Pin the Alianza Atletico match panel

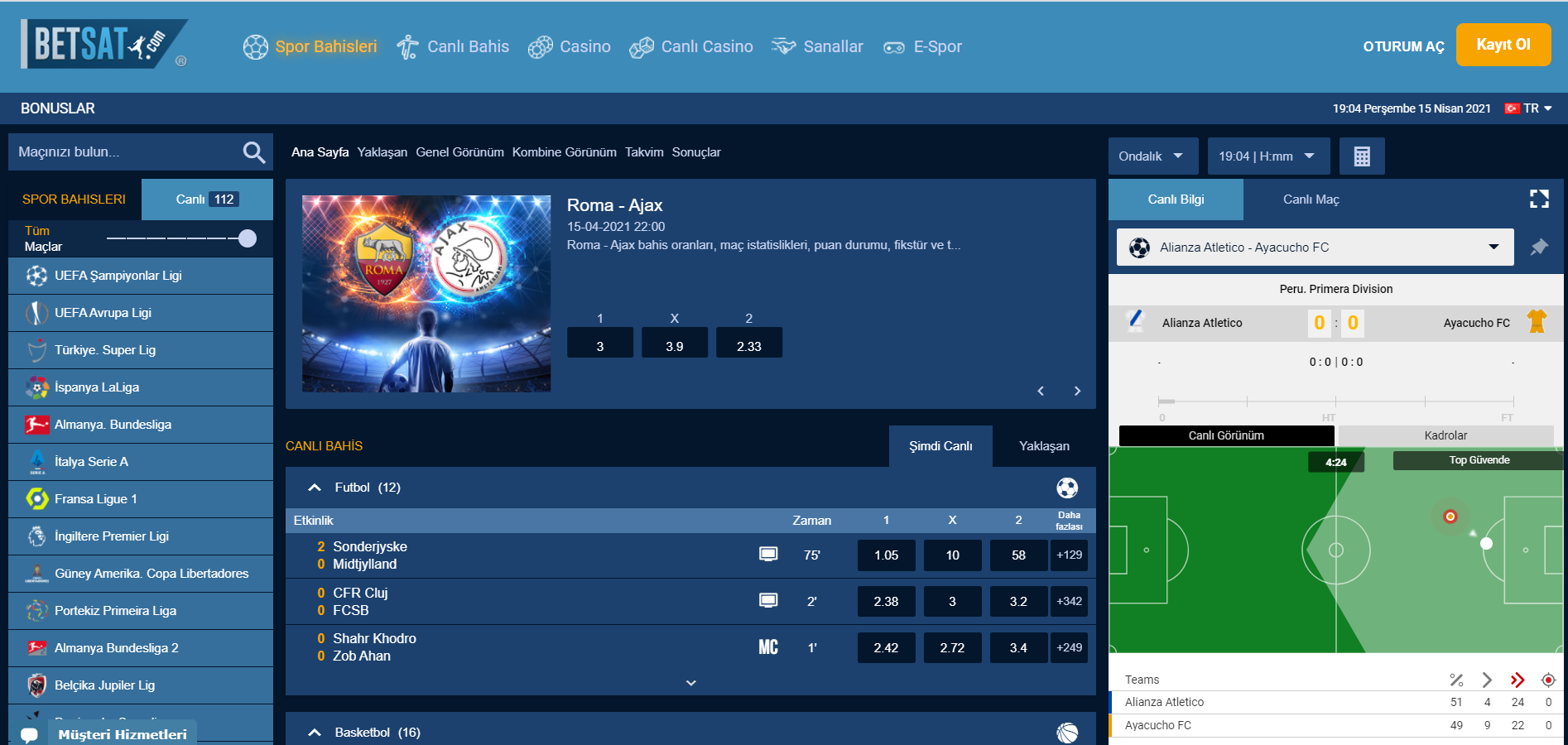click(1539, 247)
